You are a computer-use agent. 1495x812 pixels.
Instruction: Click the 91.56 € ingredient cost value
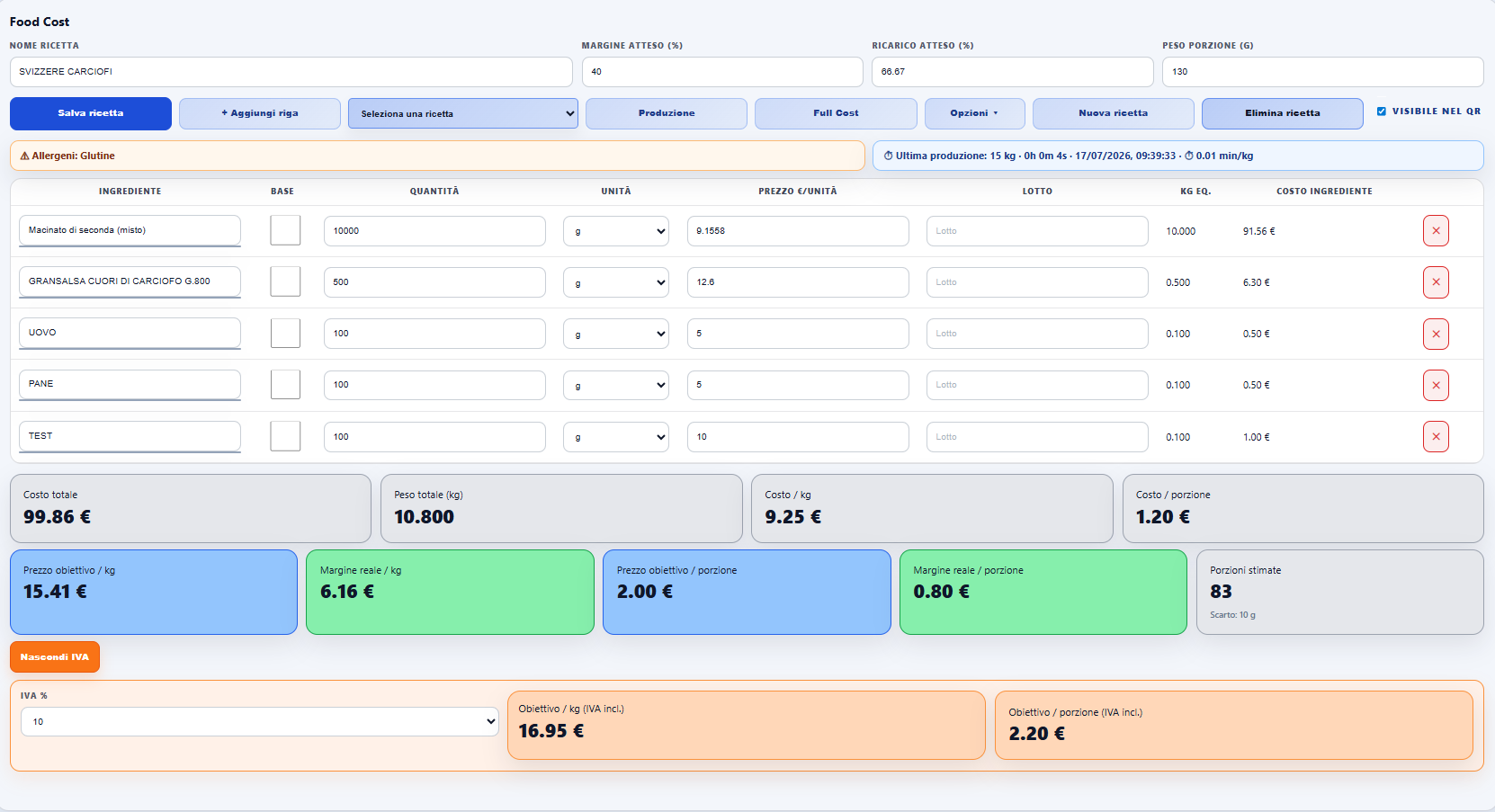click(1258, 231)
